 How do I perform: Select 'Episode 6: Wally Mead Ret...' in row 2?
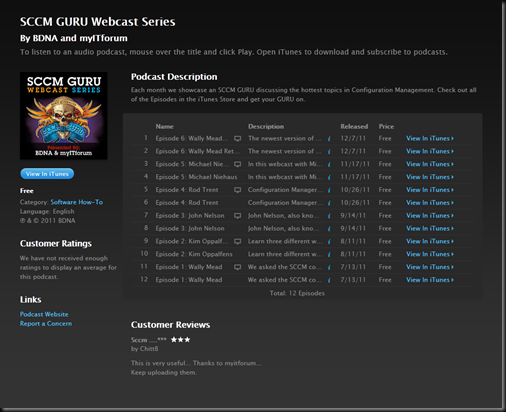197,151
